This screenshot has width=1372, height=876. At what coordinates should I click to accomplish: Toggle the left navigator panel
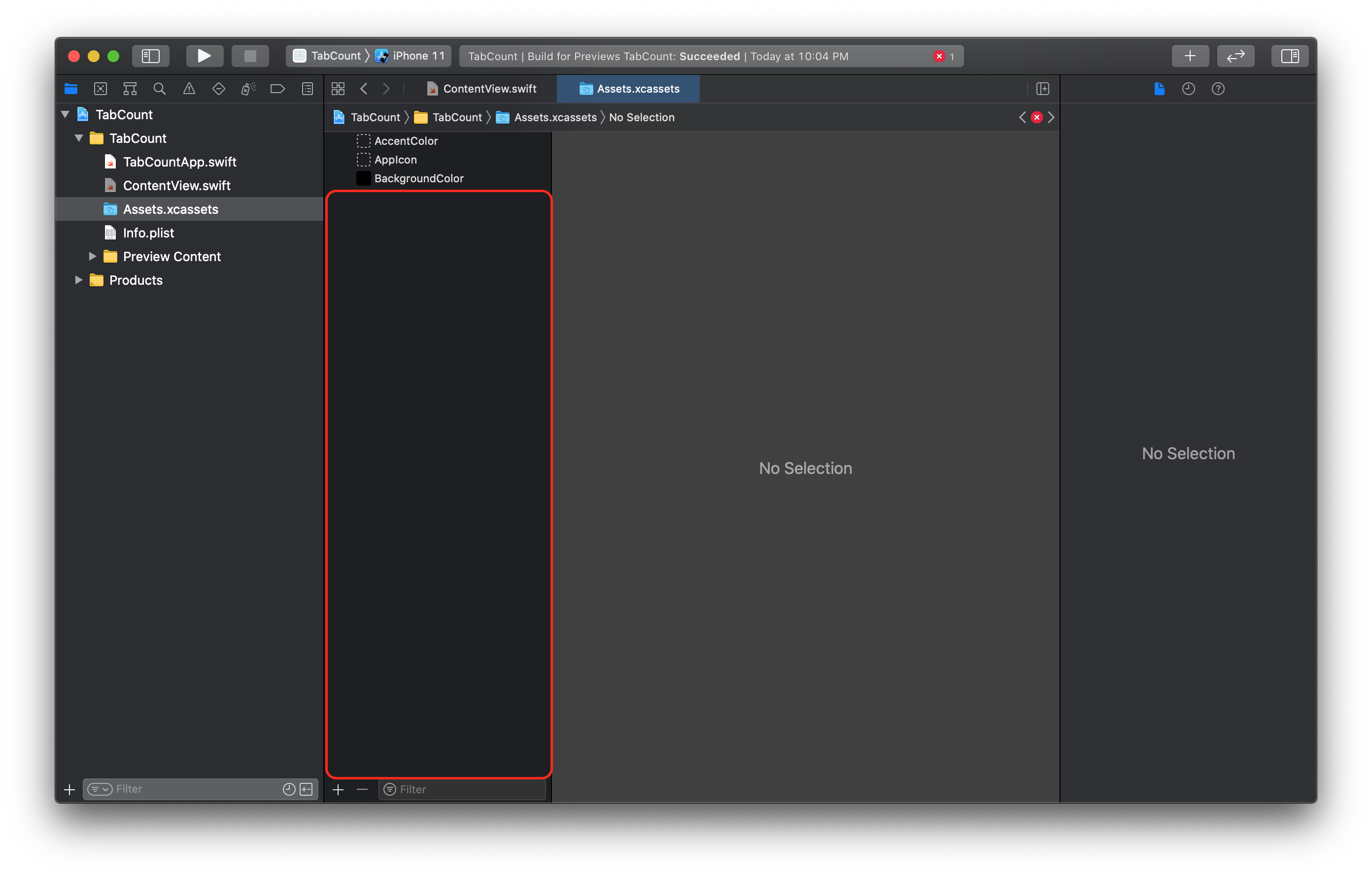point(150,56)
